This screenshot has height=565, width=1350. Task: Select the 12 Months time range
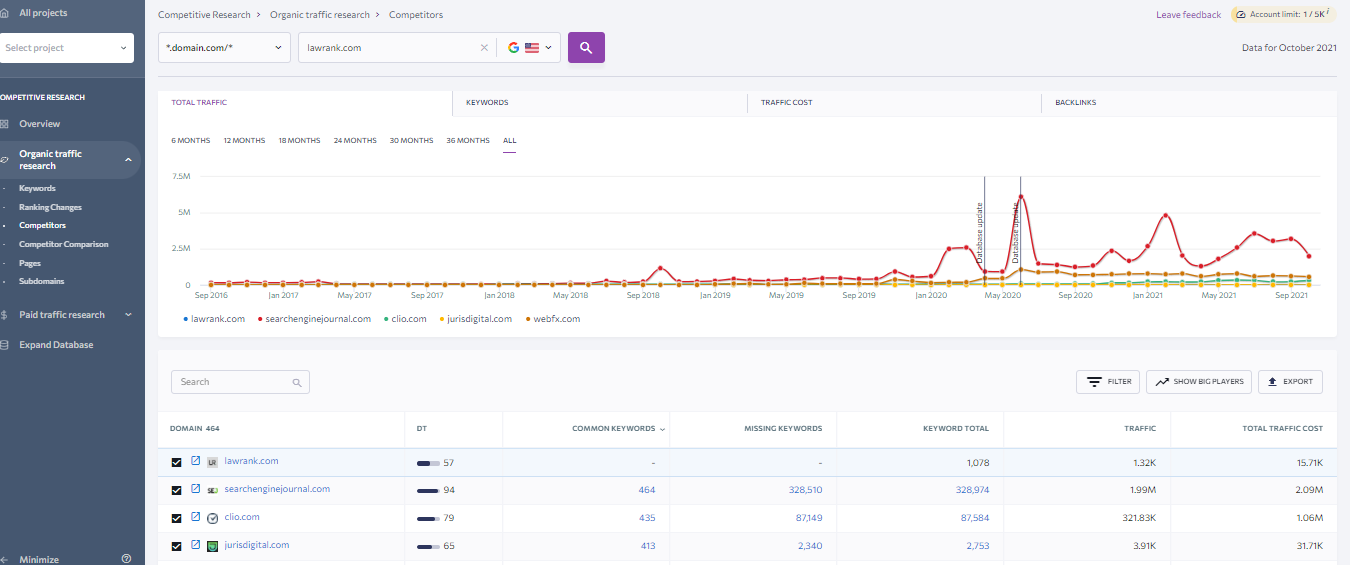(x=244, y=141)
